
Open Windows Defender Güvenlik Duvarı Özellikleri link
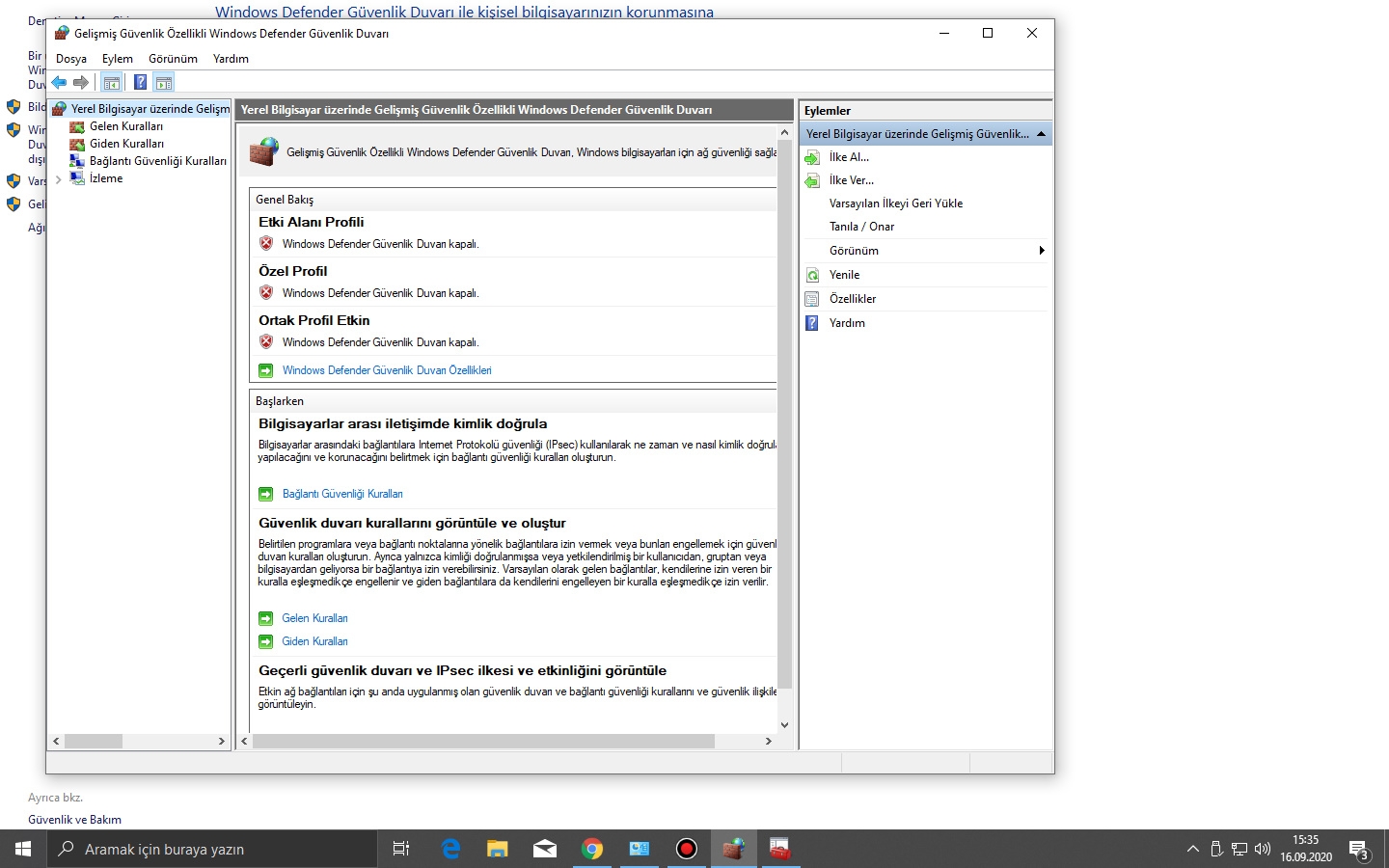click(387, 370)
